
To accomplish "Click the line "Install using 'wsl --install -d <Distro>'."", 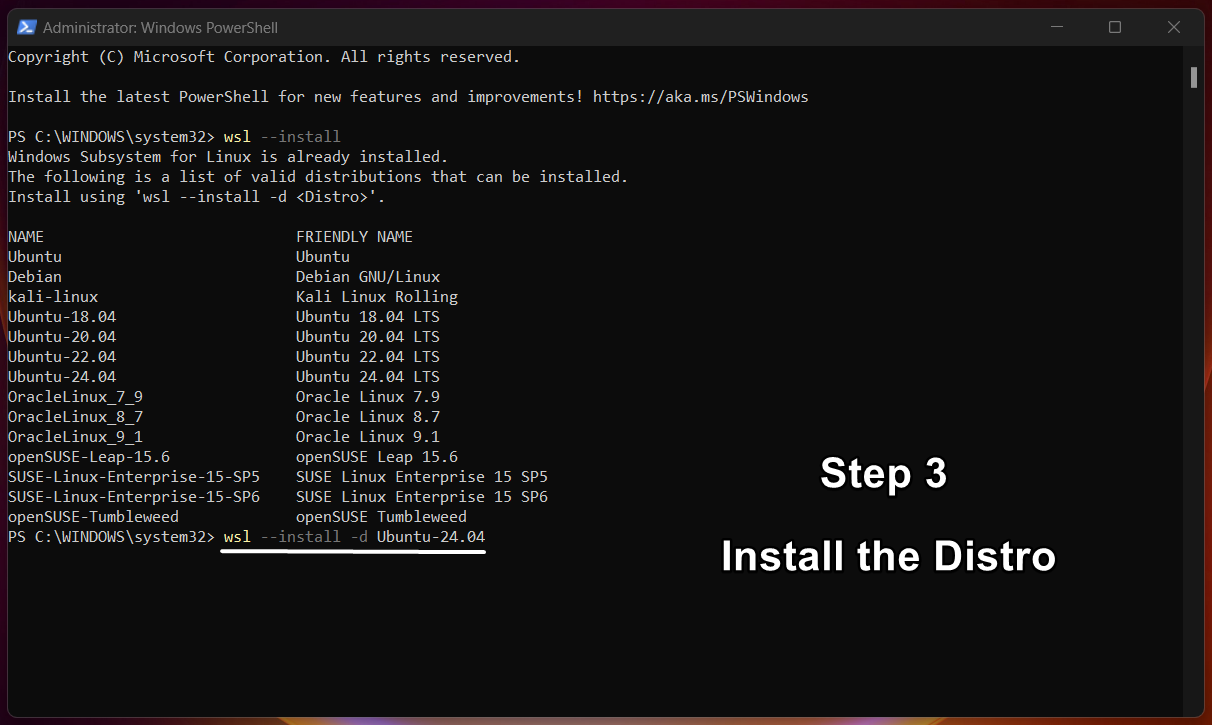I will 197,197.
